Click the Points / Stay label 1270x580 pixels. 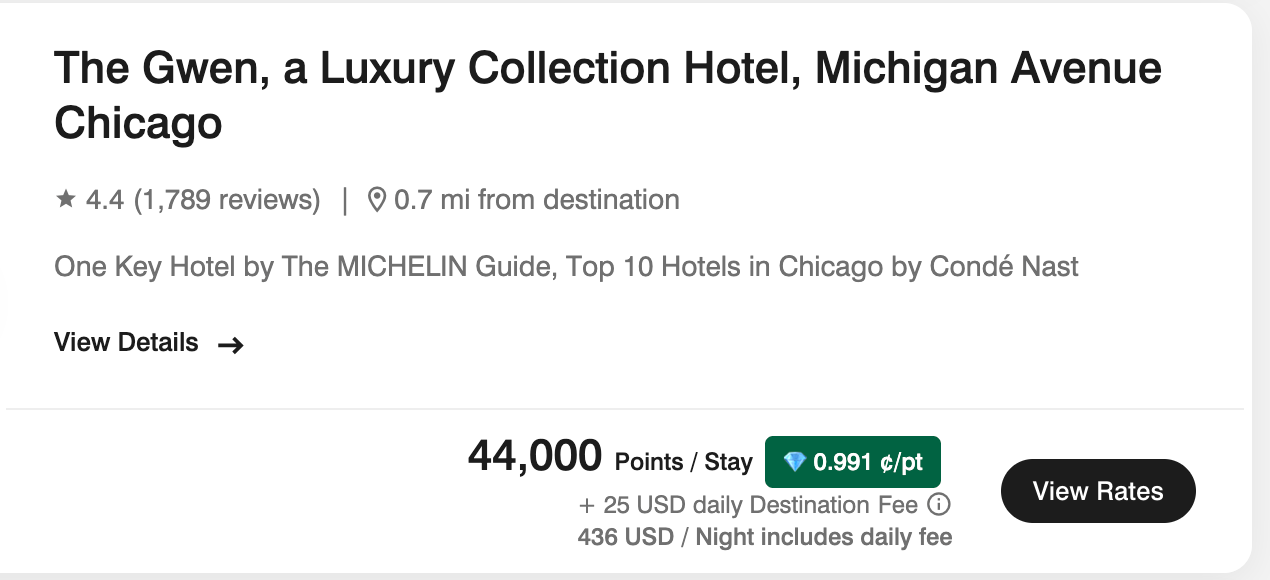pyautogui.click(x=683, y=462)
